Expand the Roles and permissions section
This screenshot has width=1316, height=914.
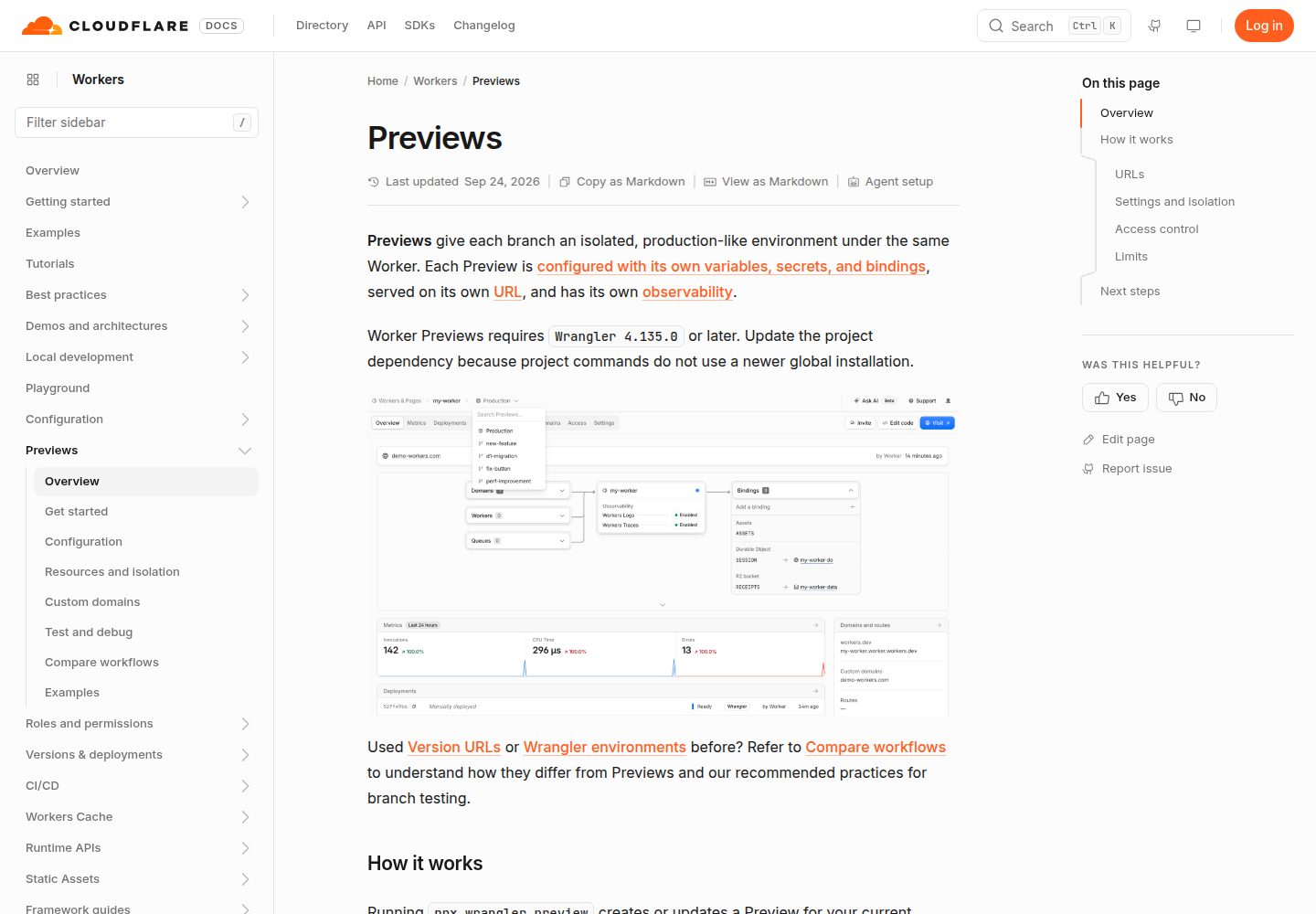click(x=245, y=724)
